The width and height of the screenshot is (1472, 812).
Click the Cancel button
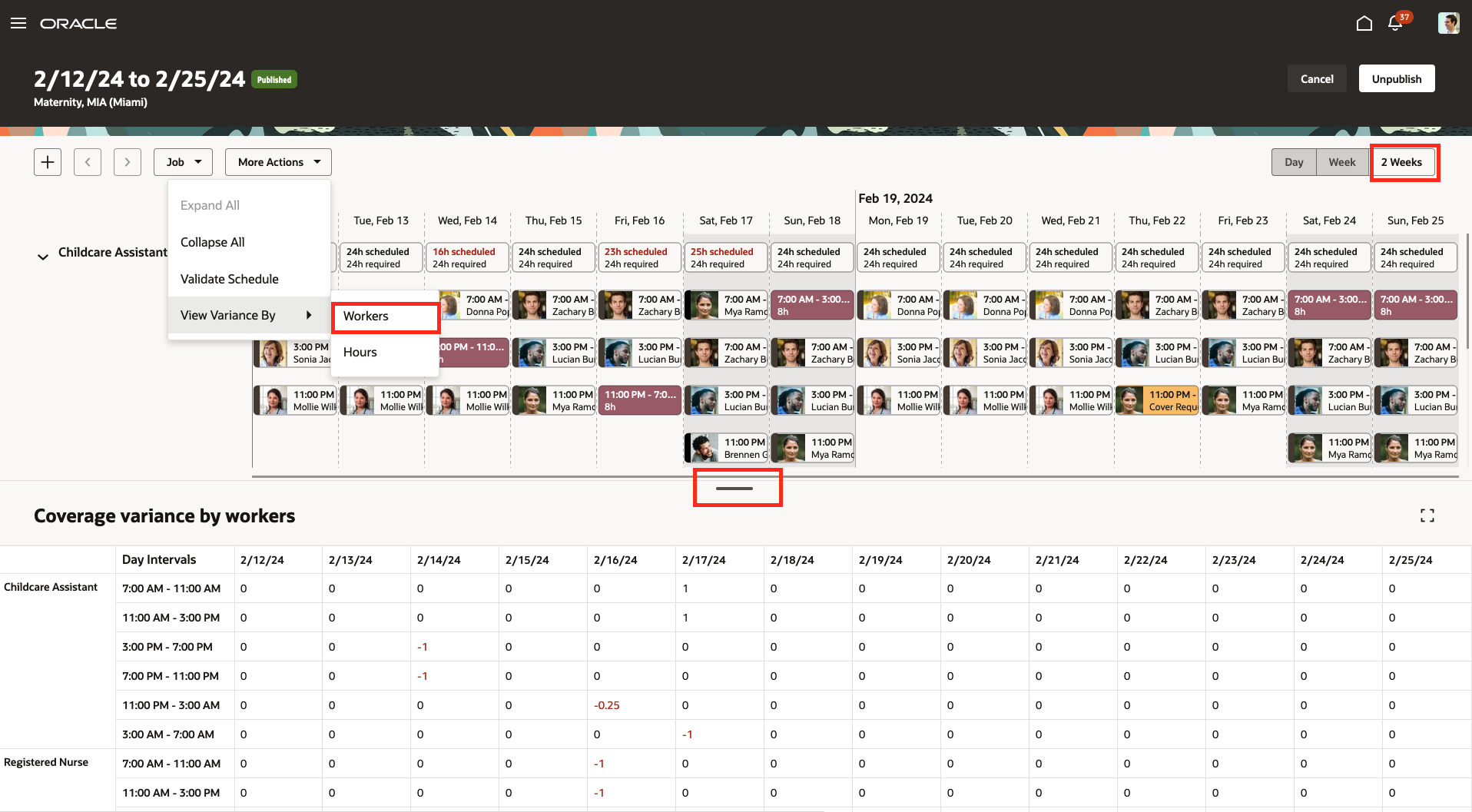1317,78
